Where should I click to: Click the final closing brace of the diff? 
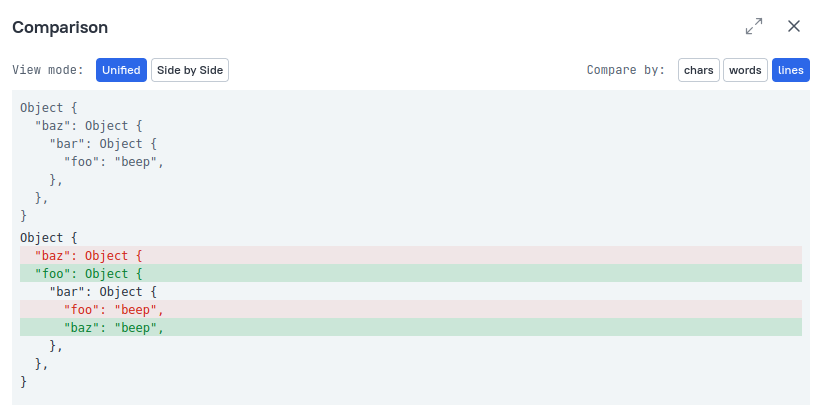click(24, 382)
